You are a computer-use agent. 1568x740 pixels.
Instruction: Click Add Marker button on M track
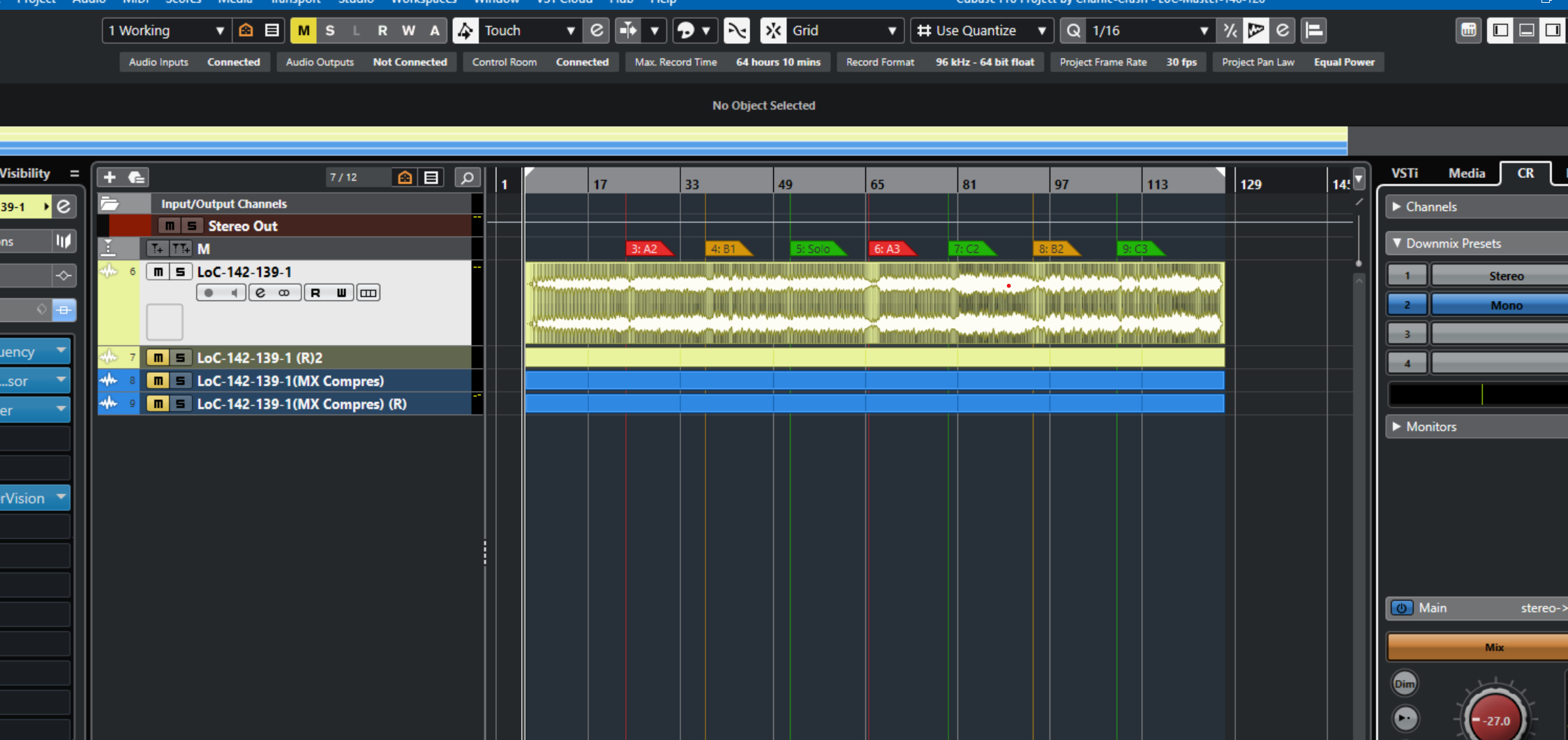point(157,249)
